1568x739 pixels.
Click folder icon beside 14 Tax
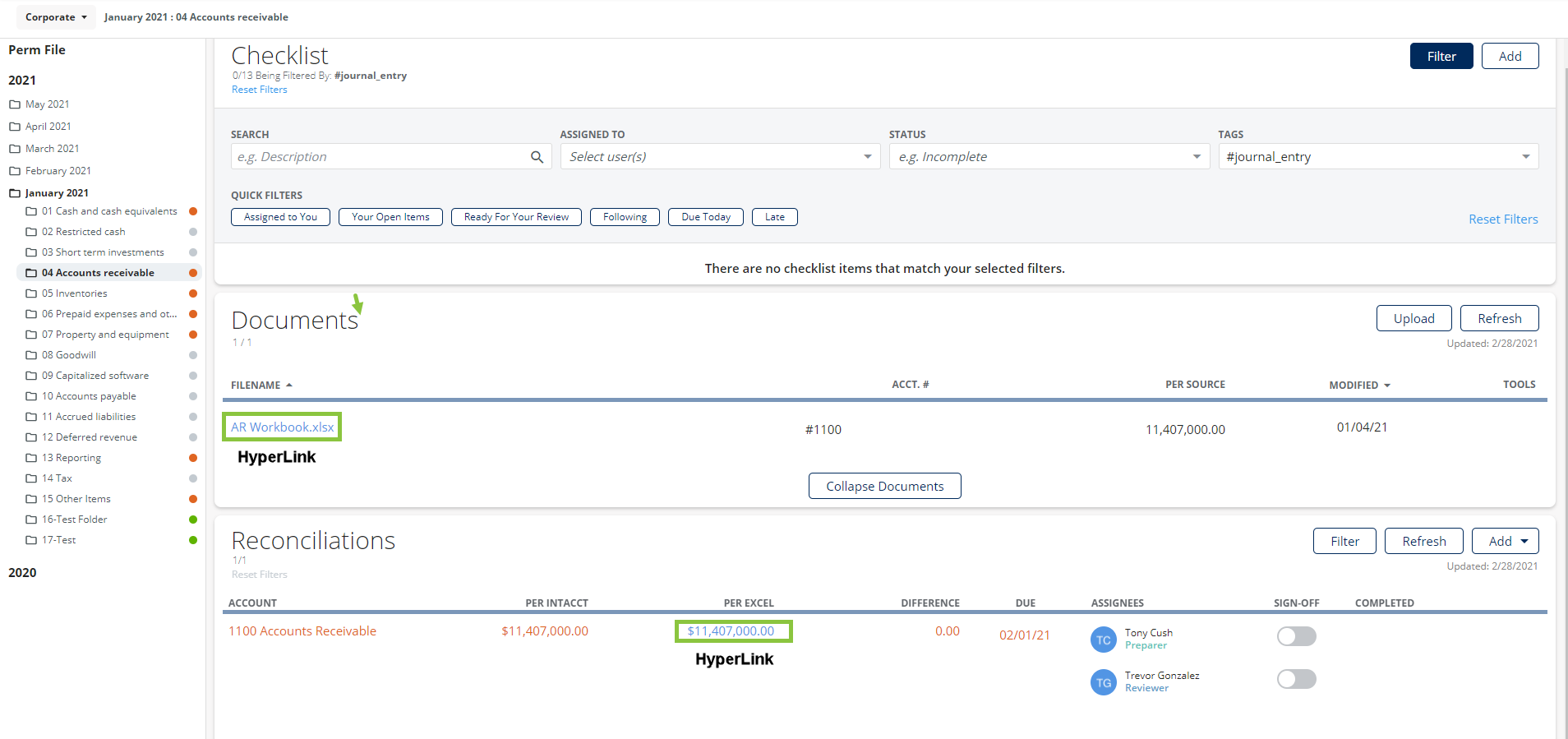[x=31, y=478]
